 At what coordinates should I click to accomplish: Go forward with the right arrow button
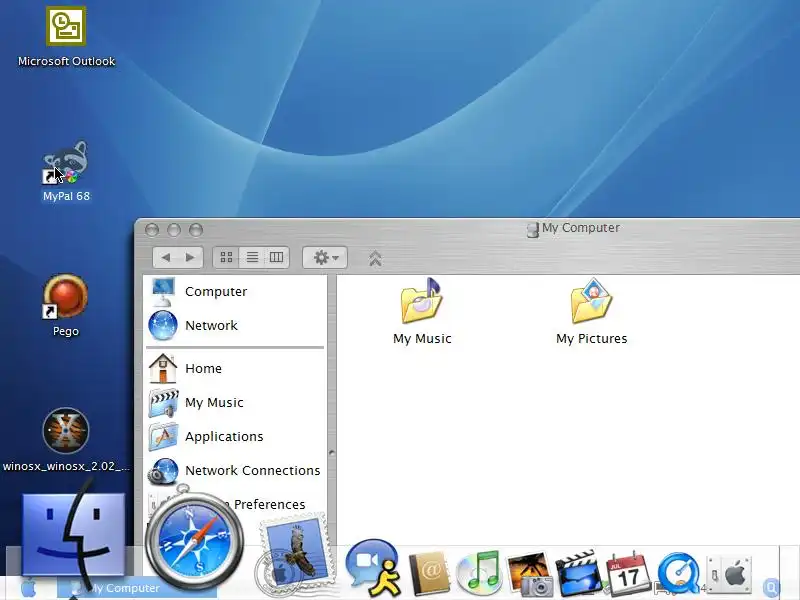190,258
